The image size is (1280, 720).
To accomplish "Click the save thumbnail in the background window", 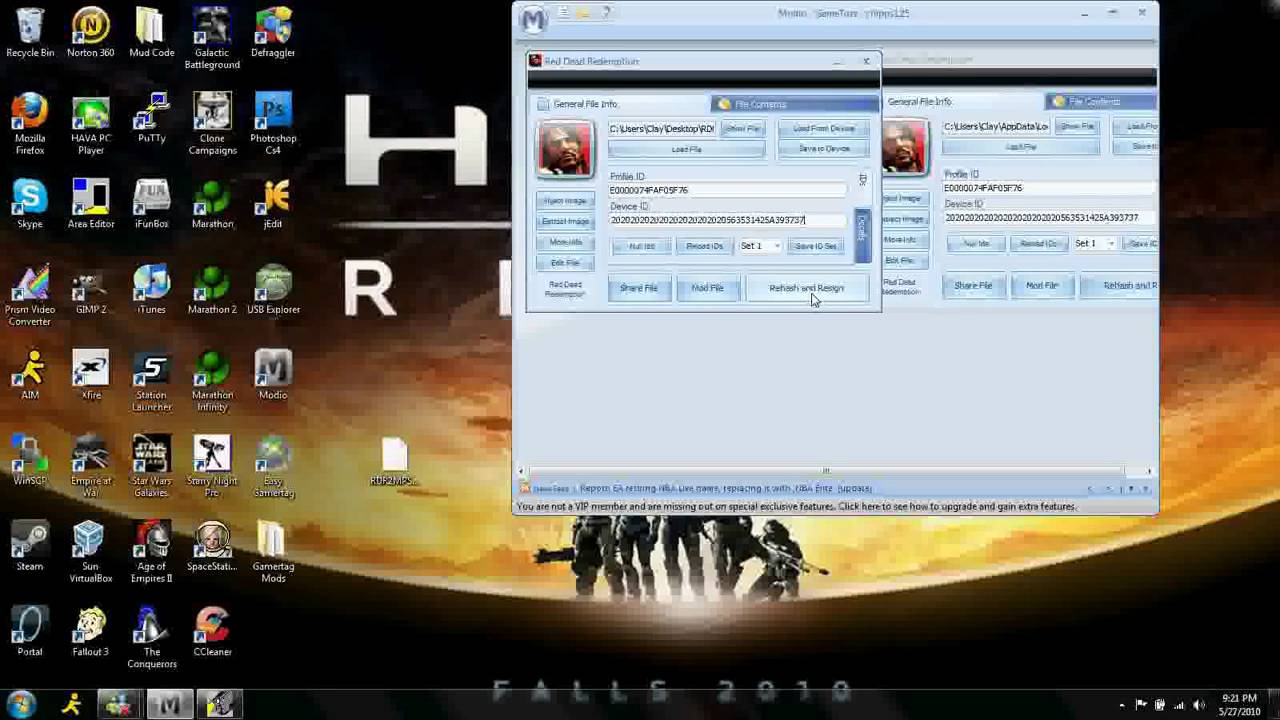I will [x=905, y=146].
